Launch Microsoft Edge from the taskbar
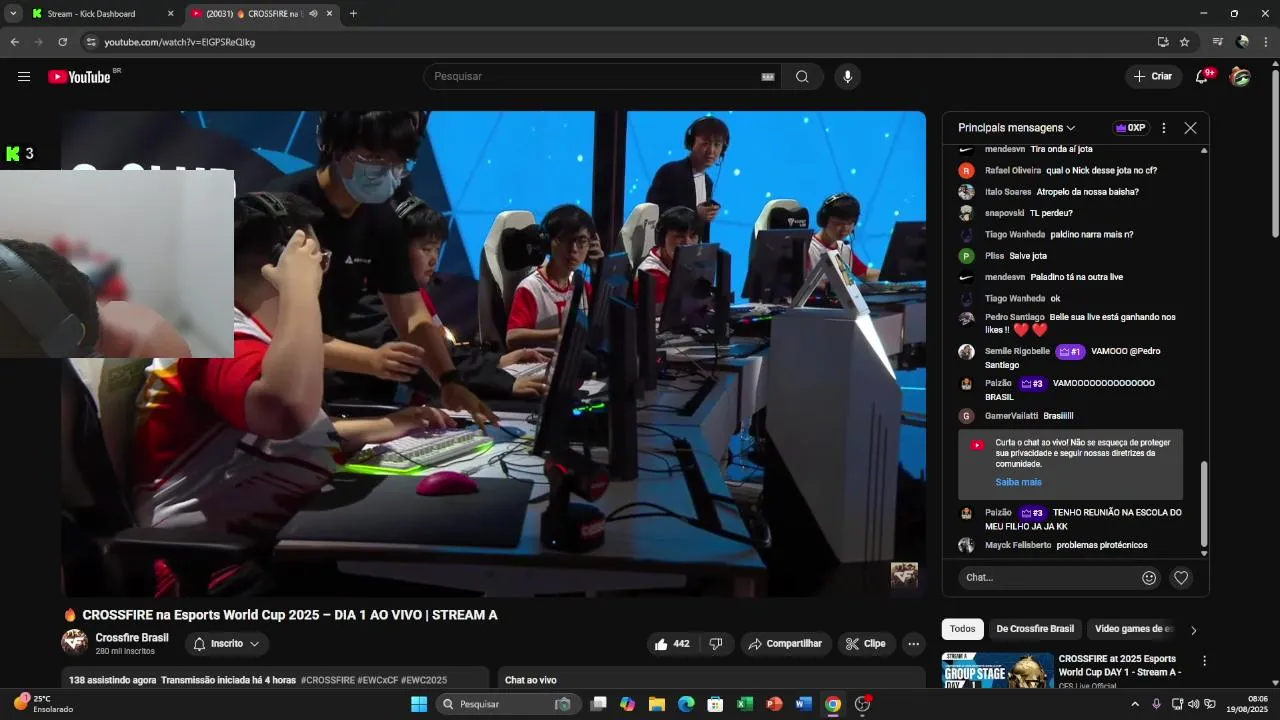 [686, 704]
